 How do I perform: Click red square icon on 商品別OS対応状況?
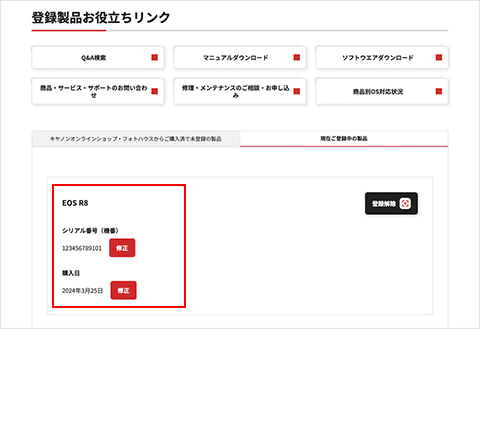439,91
